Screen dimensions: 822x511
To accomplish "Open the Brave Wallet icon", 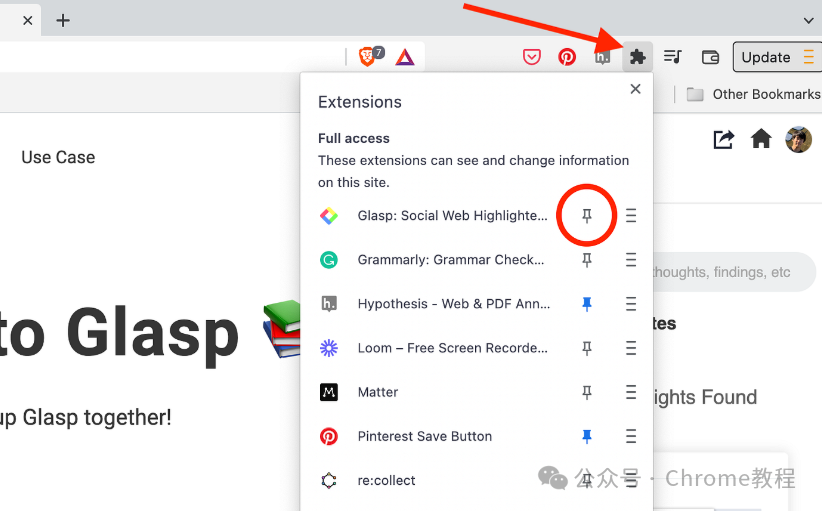I will pos(710,57).
